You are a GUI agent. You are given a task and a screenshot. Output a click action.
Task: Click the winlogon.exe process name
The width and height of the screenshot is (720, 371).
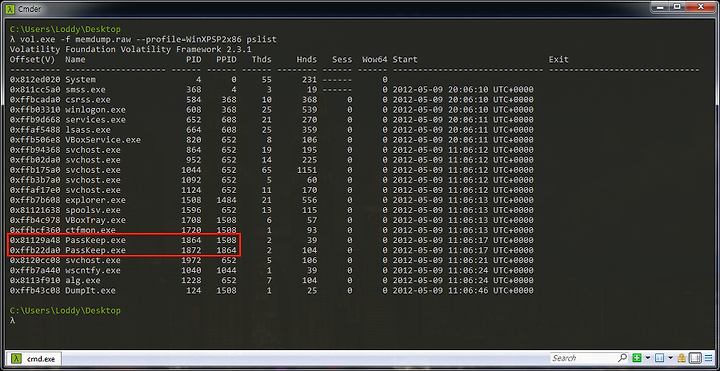[x=95, y=110]
